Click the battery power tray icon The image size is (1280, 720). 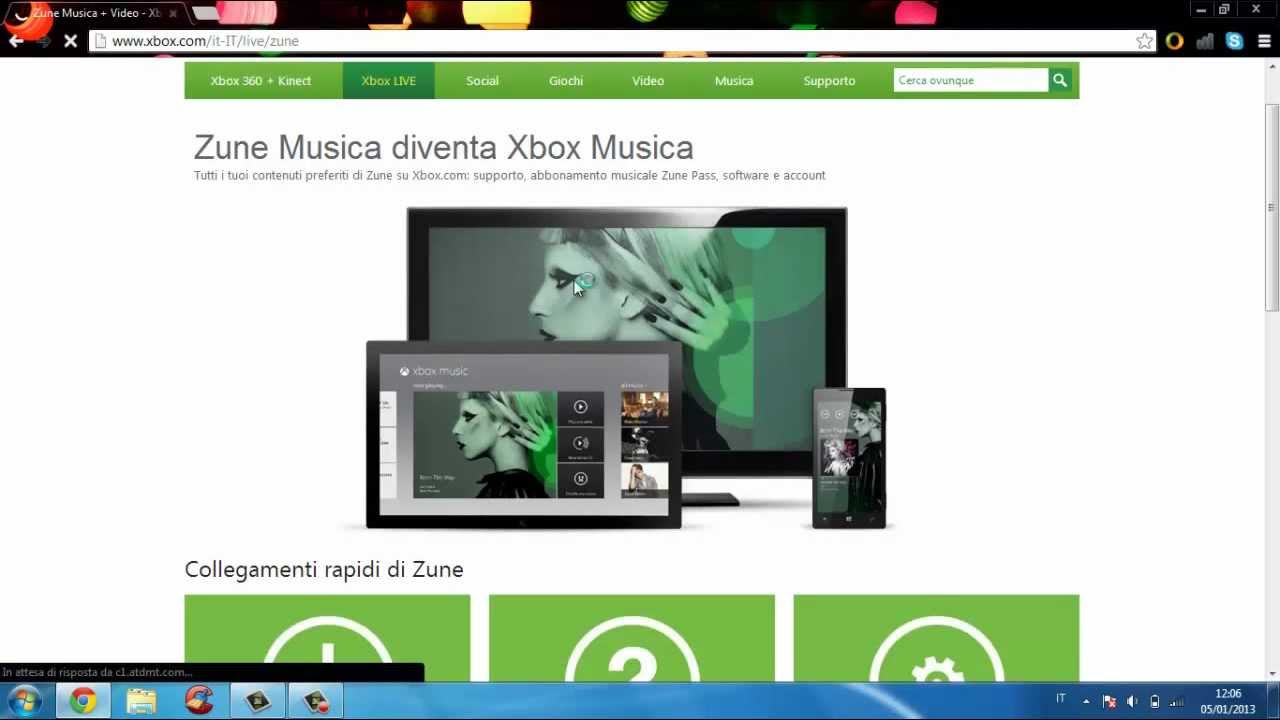coord(1155,701)
